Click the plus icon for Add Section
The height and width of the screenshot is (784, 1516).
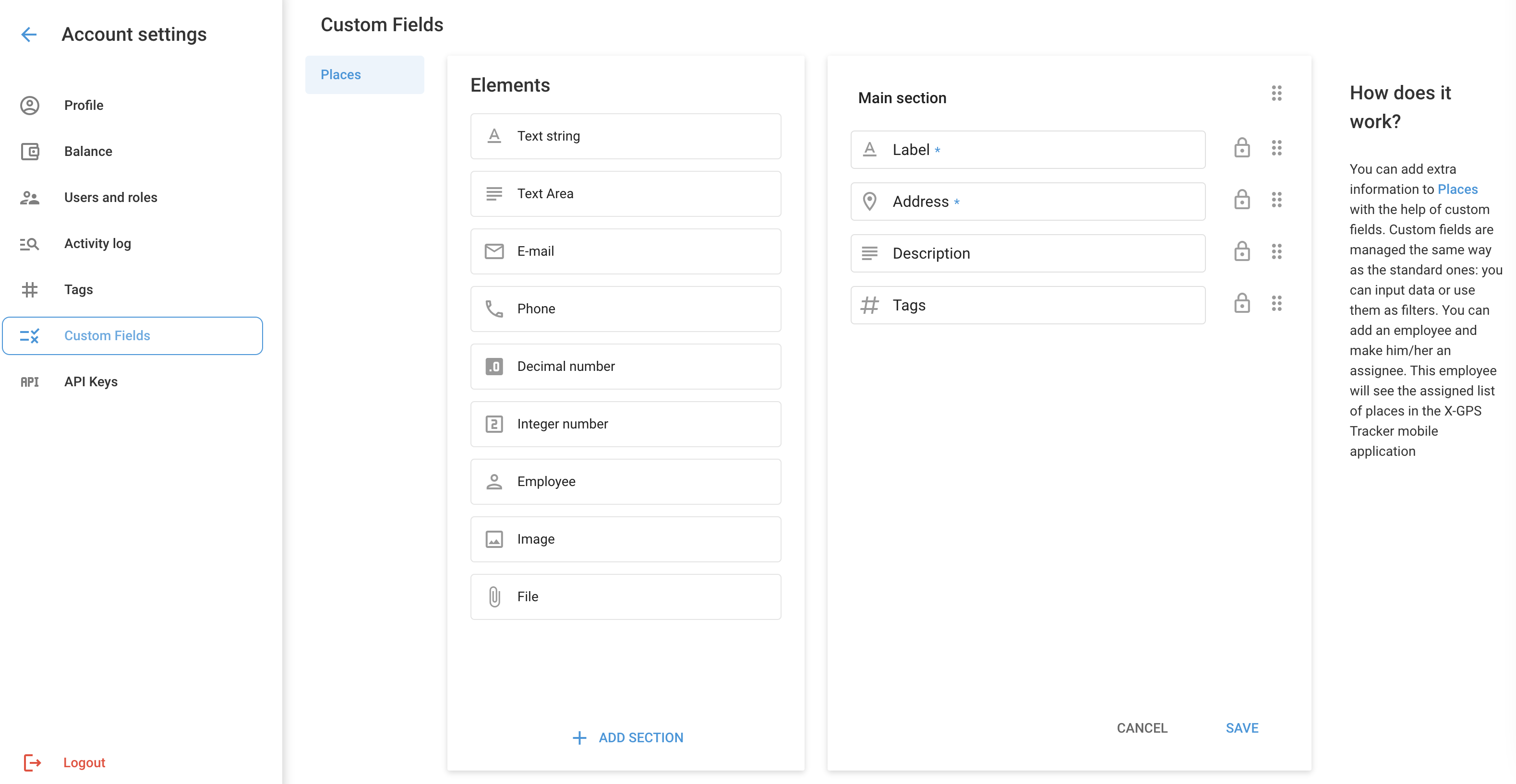579,737
